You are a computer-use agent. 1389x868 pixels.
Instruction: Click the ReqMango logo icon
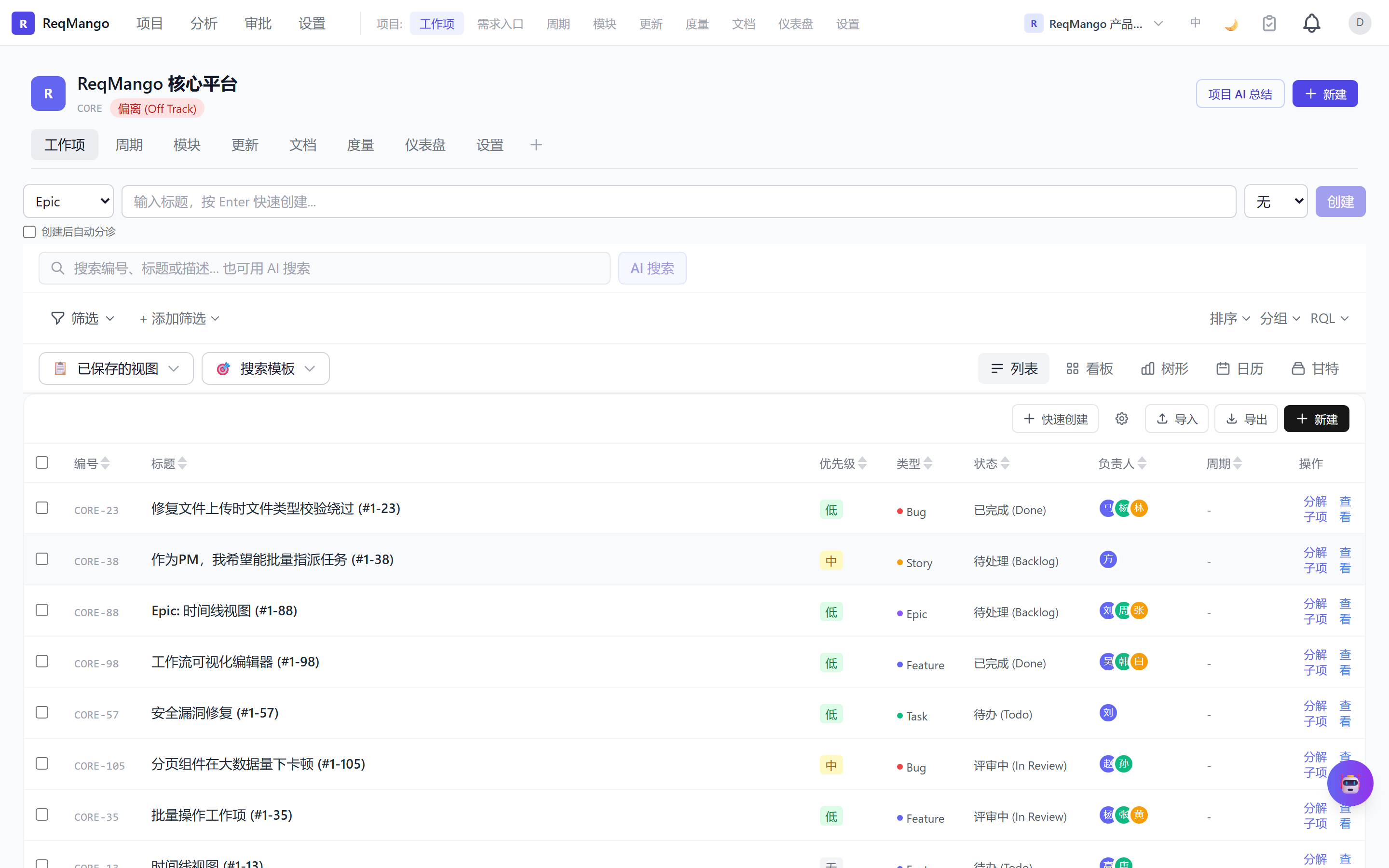(x=23, y=23)
